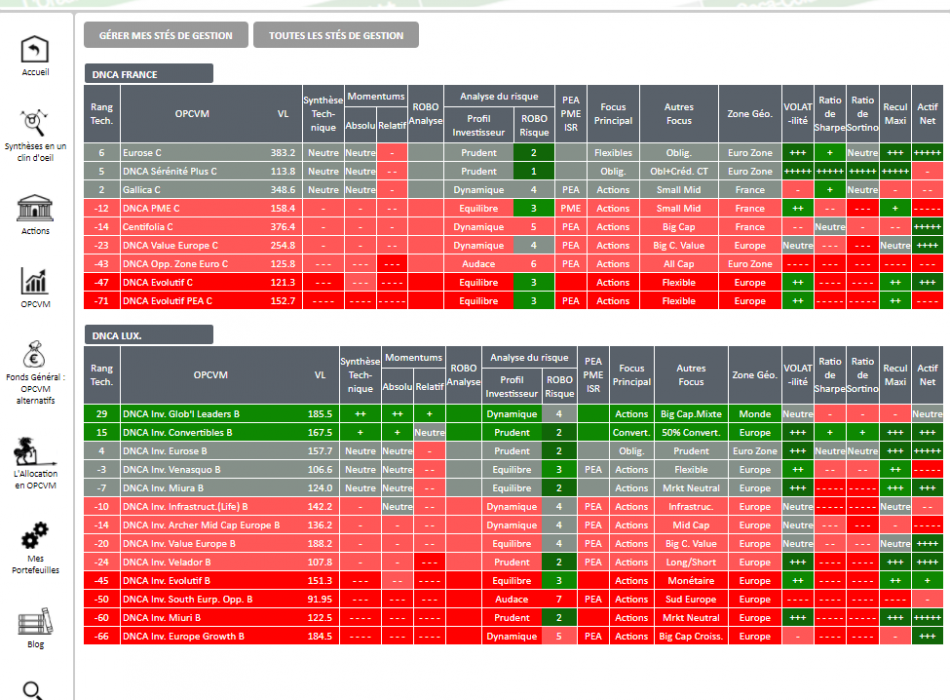The image size is (950, 700).
Task: Open fund DNCA Opp. Zone Euro C
Action: click(x=175, y=264)
